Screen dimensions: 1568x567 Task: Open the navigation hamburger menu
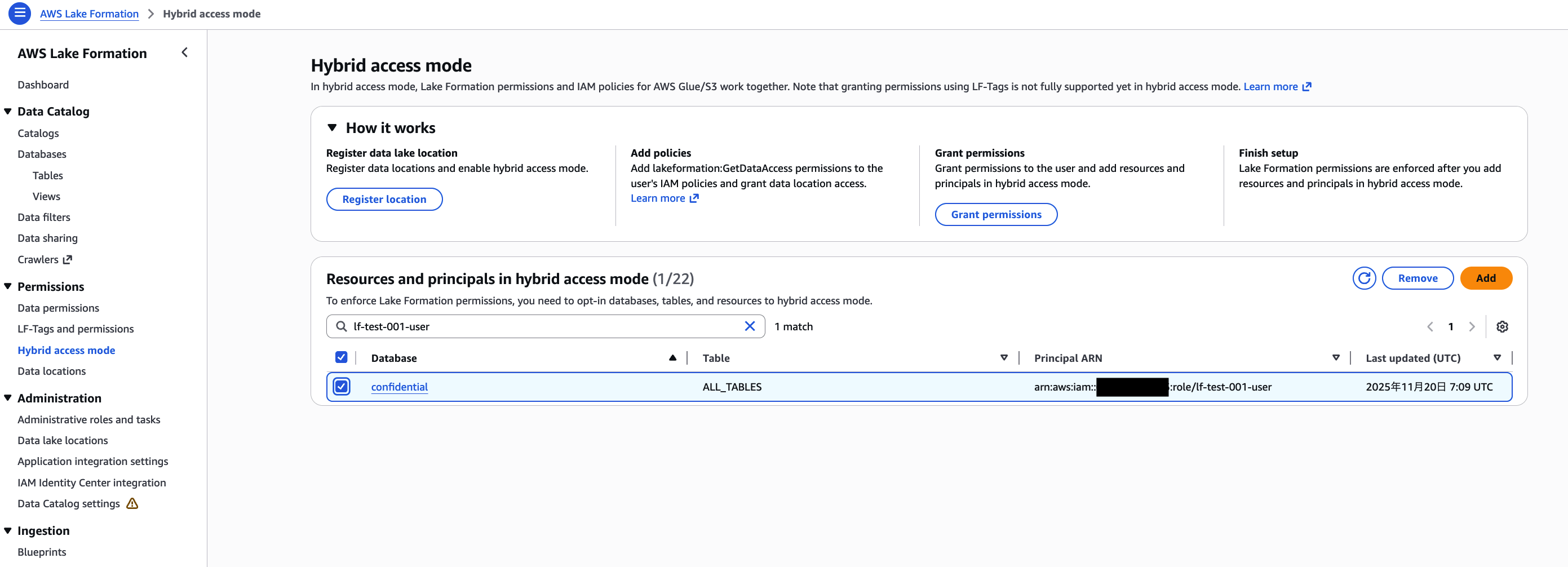[19, 13]
